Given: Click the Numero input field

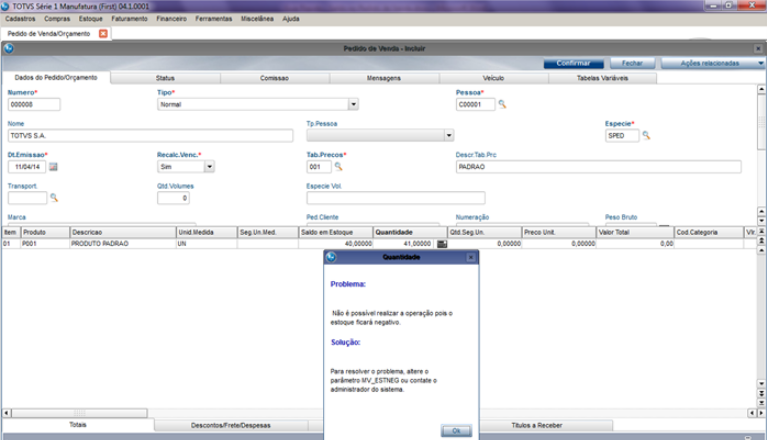Looking at the screenshot, I should [x=34, y=104].
